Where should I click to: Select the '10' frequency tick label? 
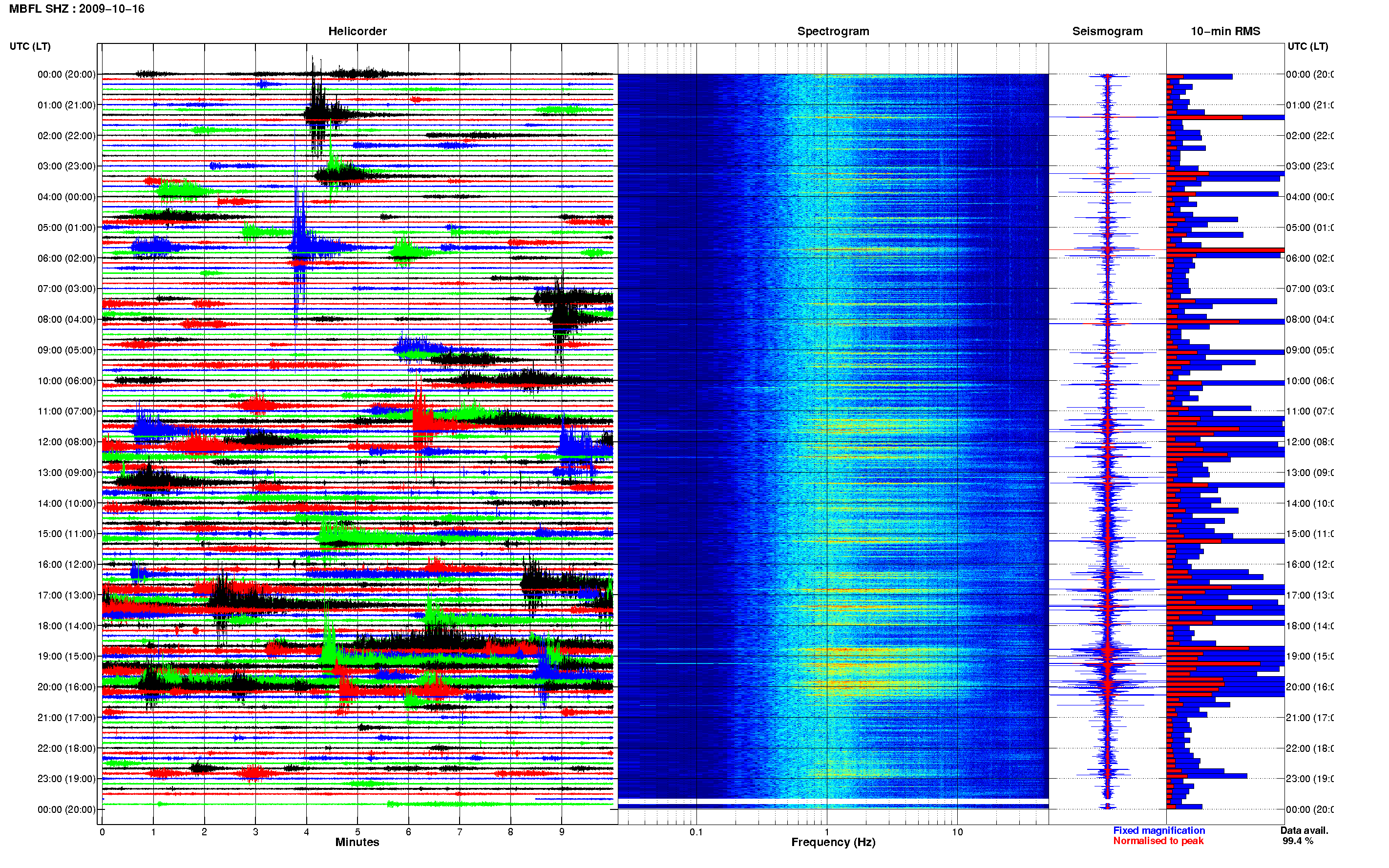click(x=957, y=831)
